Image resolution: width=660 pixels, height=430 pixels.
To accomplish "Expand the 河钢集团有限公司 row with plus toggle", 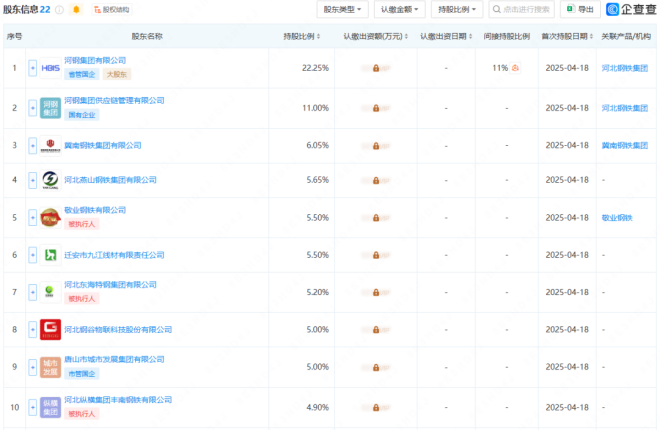I will click(33, 68).
